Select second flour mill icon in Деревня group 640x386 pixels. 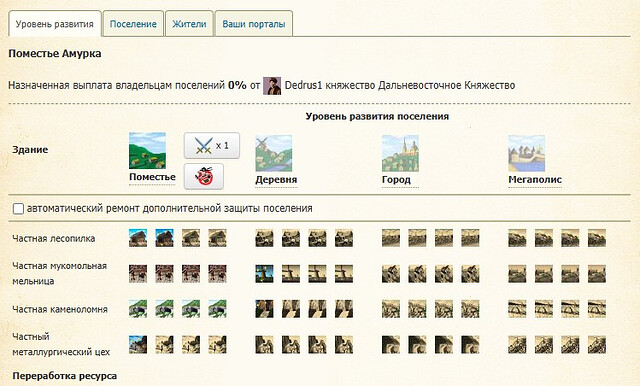[x=291, y=274]
